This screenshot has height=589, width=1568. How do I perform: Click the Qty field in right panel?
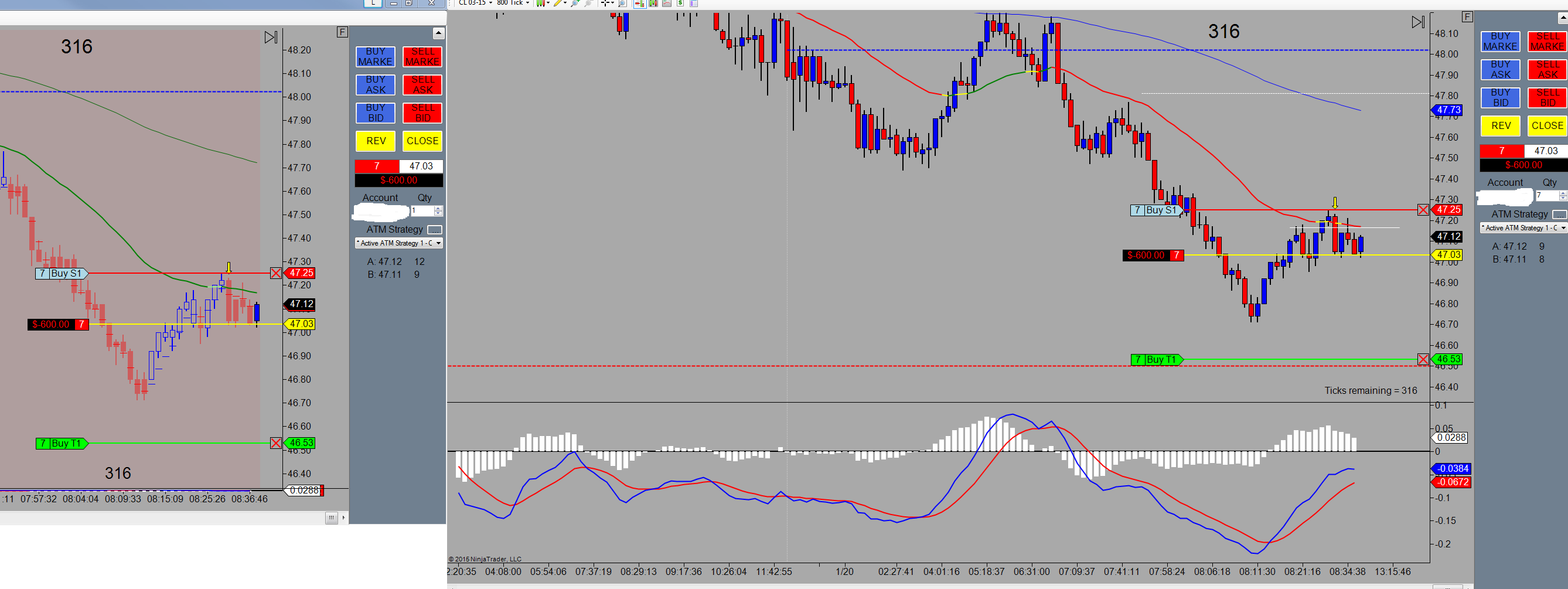pos(1547,196)
